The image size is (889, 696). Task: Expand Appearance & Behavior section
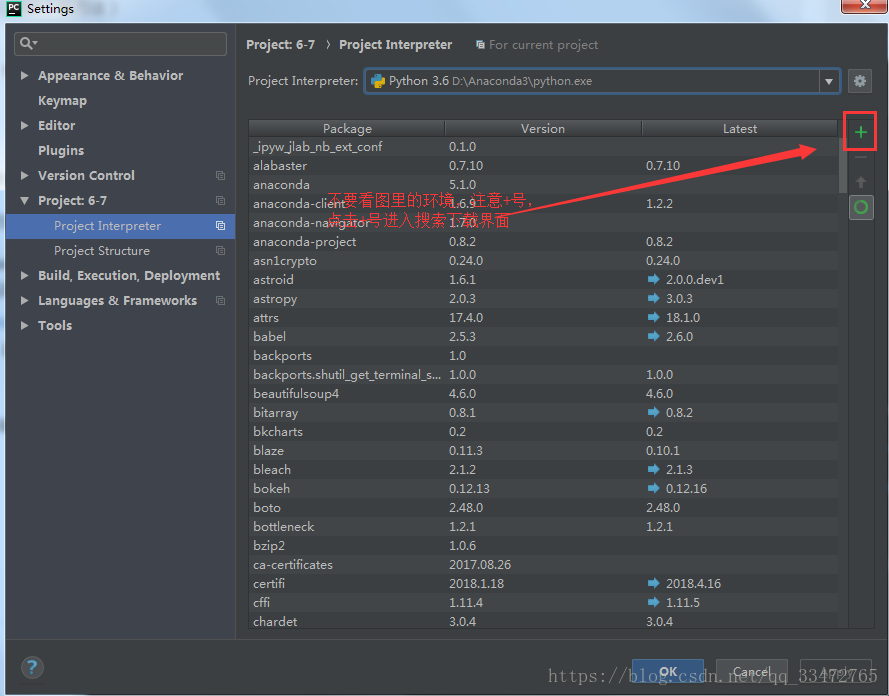point(24,75)
